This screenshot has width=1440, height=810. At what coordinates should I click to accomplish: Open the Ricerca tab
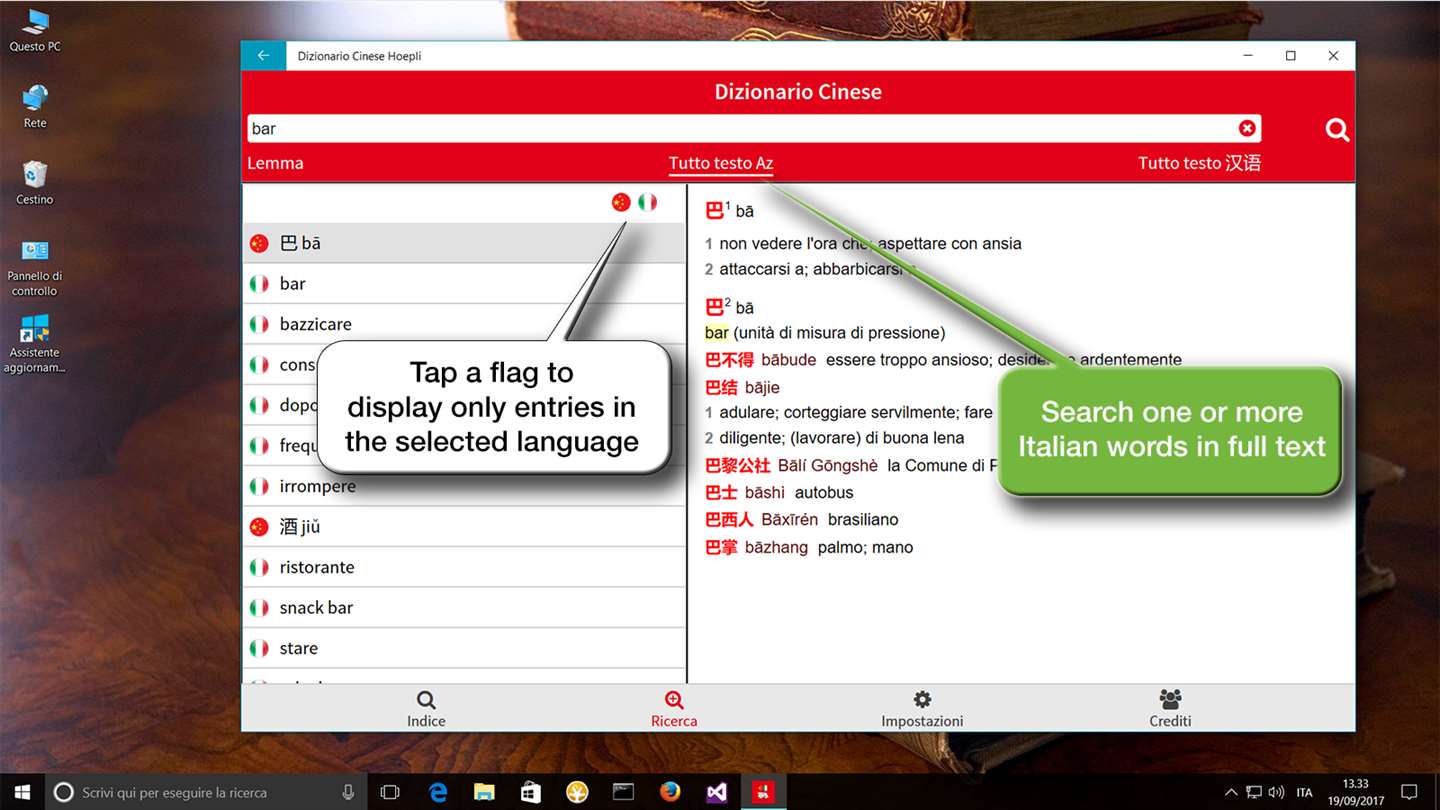click(674, 709)
